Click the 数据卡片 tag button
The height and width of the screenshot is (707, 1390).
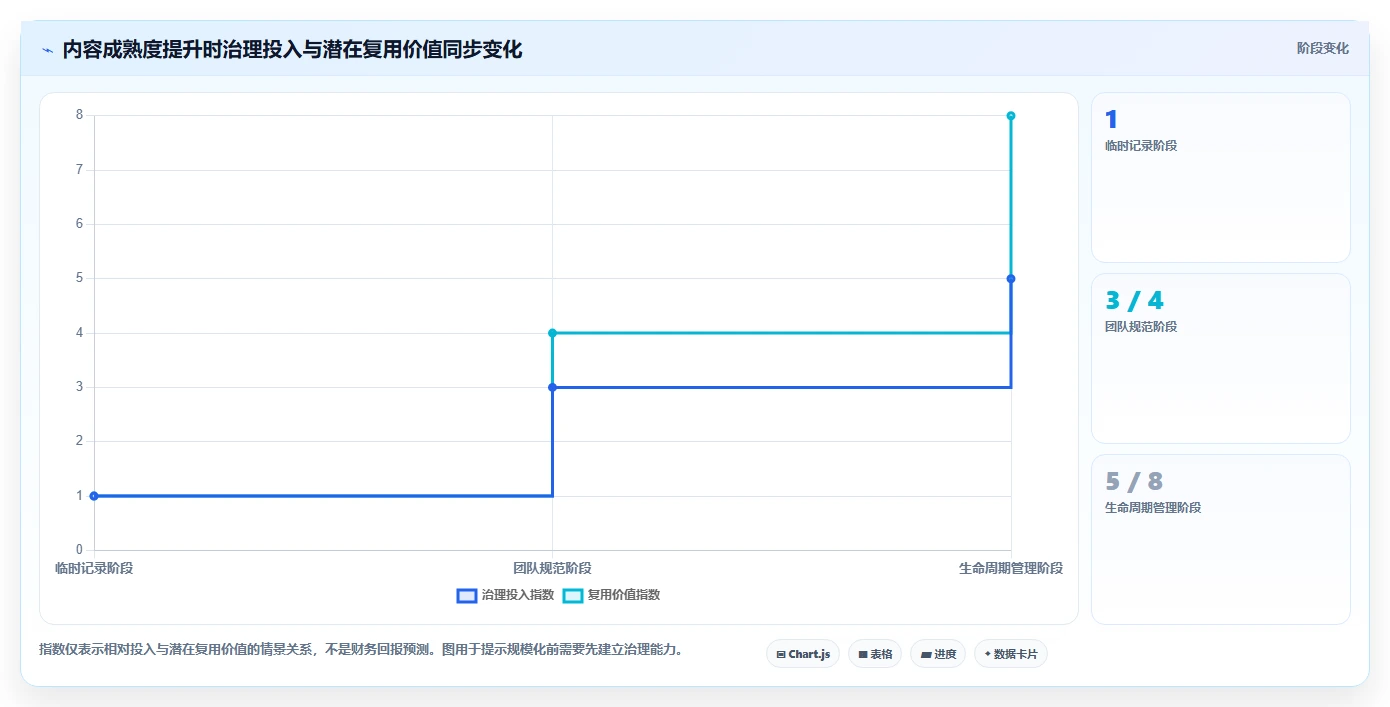(x=1011, y=654)
